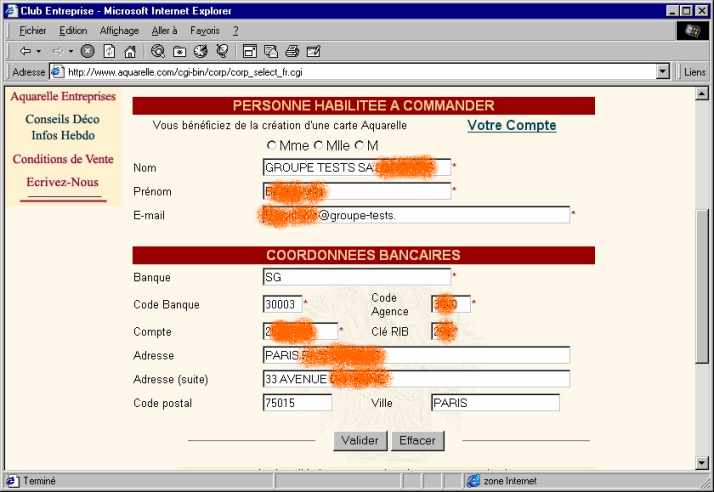
Task: Click the 'zone Internet' status text
Action: [510, 481]
